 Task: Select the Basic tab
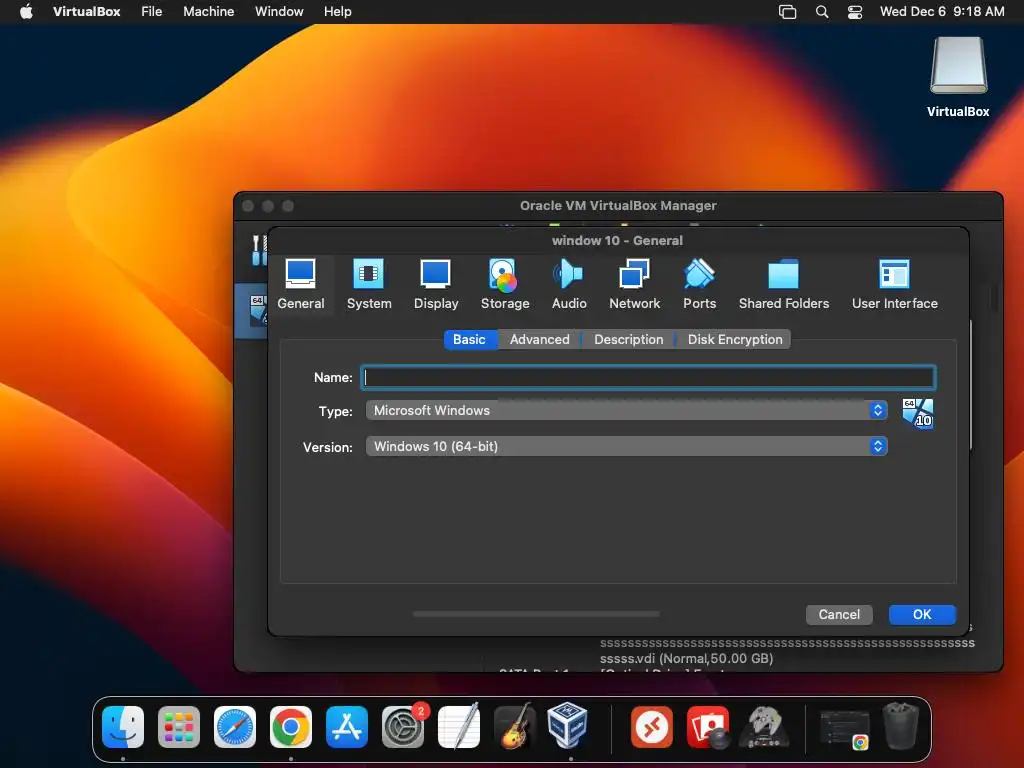click(x=470, y=340)
